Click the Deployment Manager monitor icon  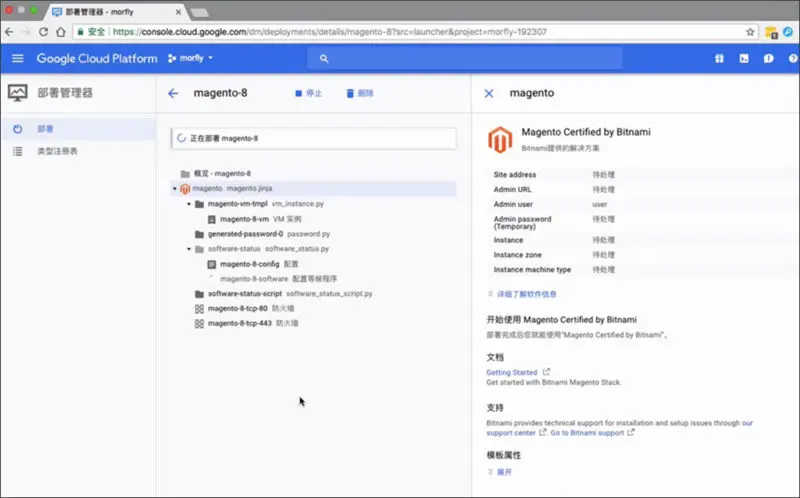[18, 93]
